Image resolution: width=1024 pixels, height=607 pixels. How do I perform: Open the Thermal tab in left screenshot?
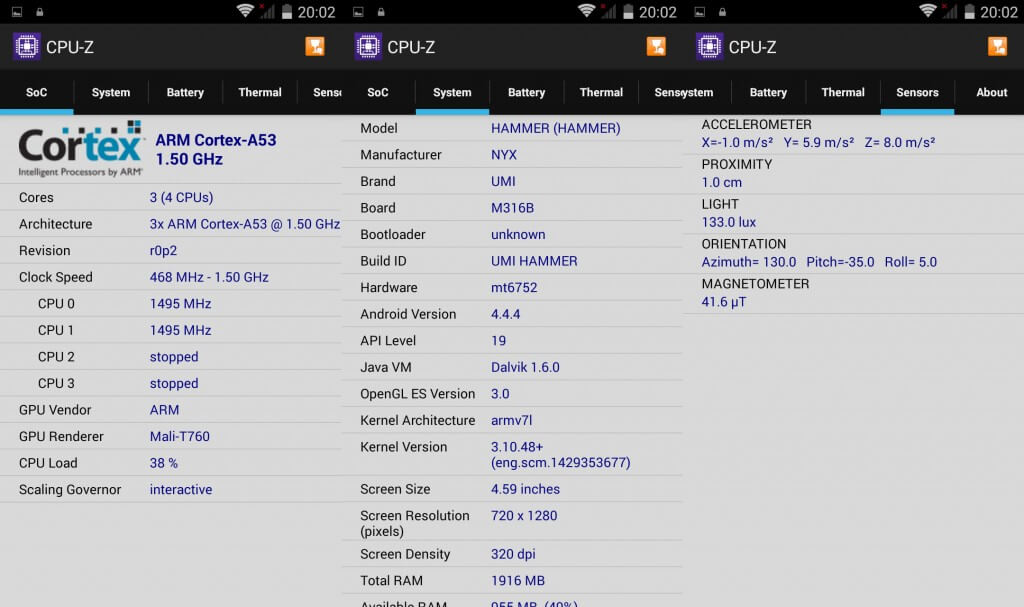[x=260, y=92]
